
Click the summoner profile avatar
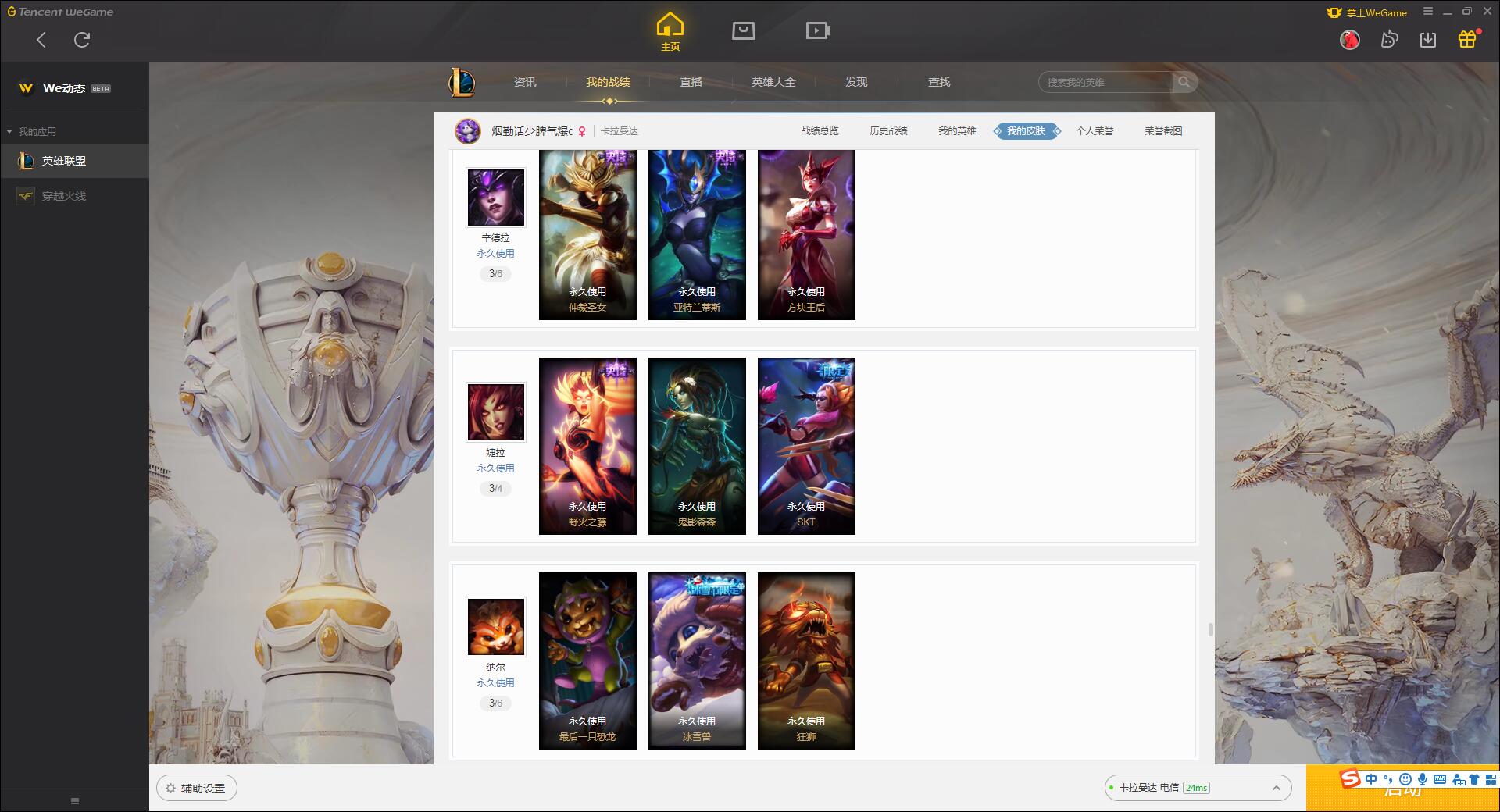click(x=468, y=131)
